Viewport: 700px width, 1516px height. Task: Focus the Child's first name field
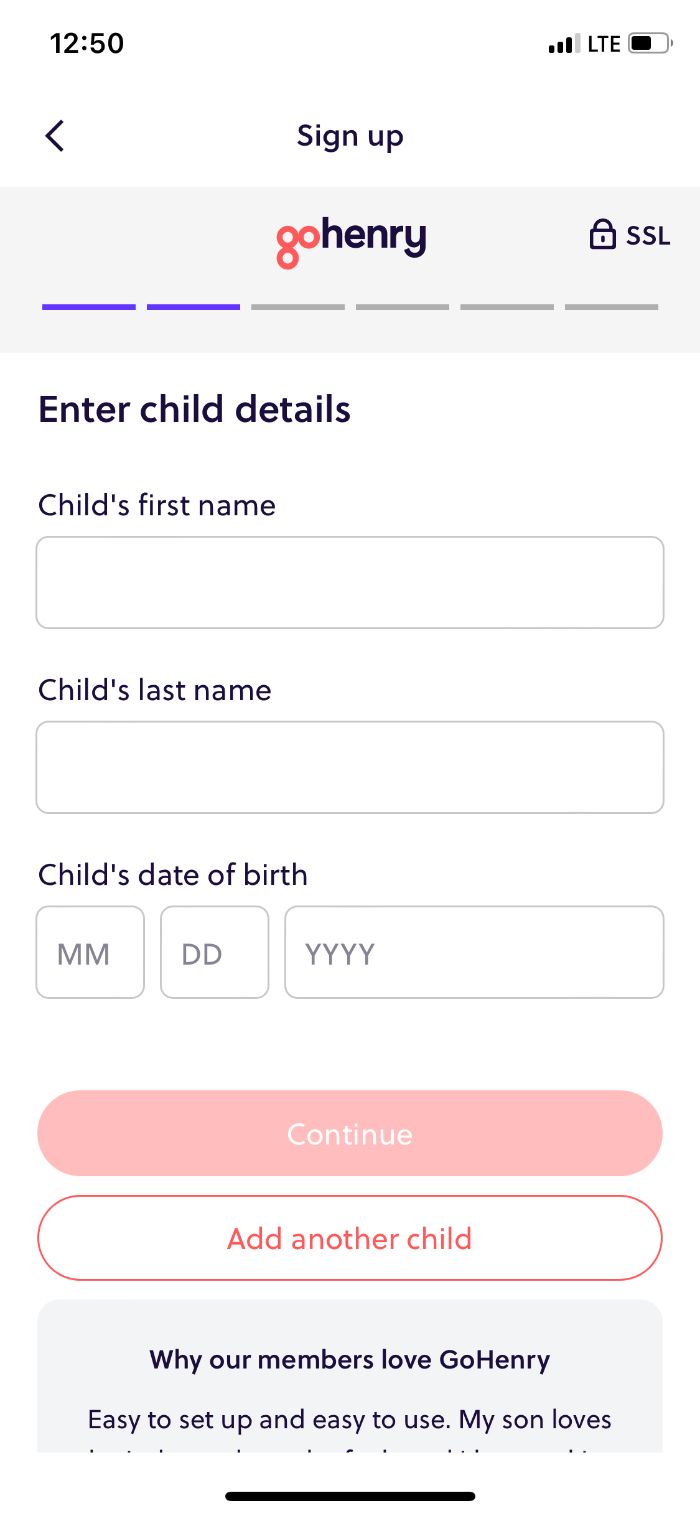click(x=350, y=582)
